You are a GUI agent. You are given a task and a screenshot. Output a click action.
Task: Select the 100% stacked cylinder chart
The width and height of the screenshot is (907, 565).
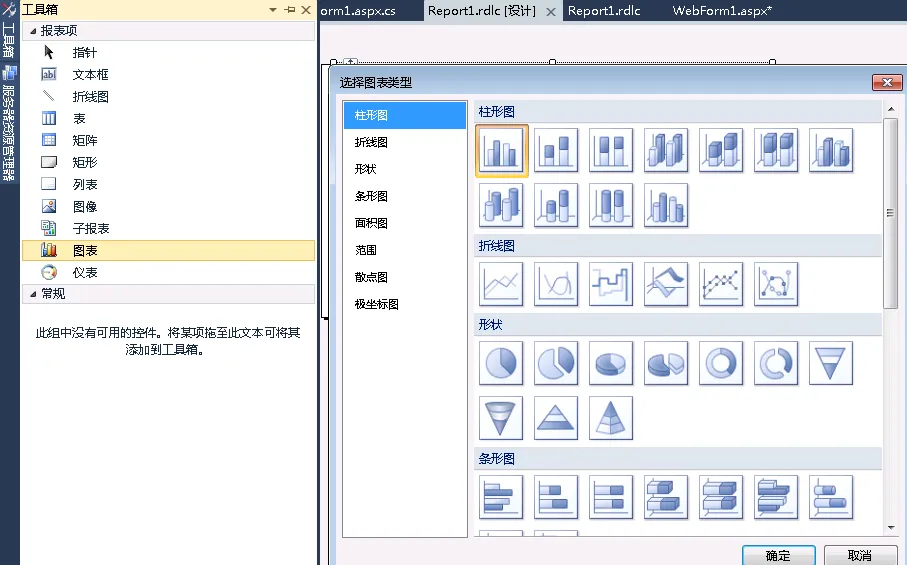[611, 205]
